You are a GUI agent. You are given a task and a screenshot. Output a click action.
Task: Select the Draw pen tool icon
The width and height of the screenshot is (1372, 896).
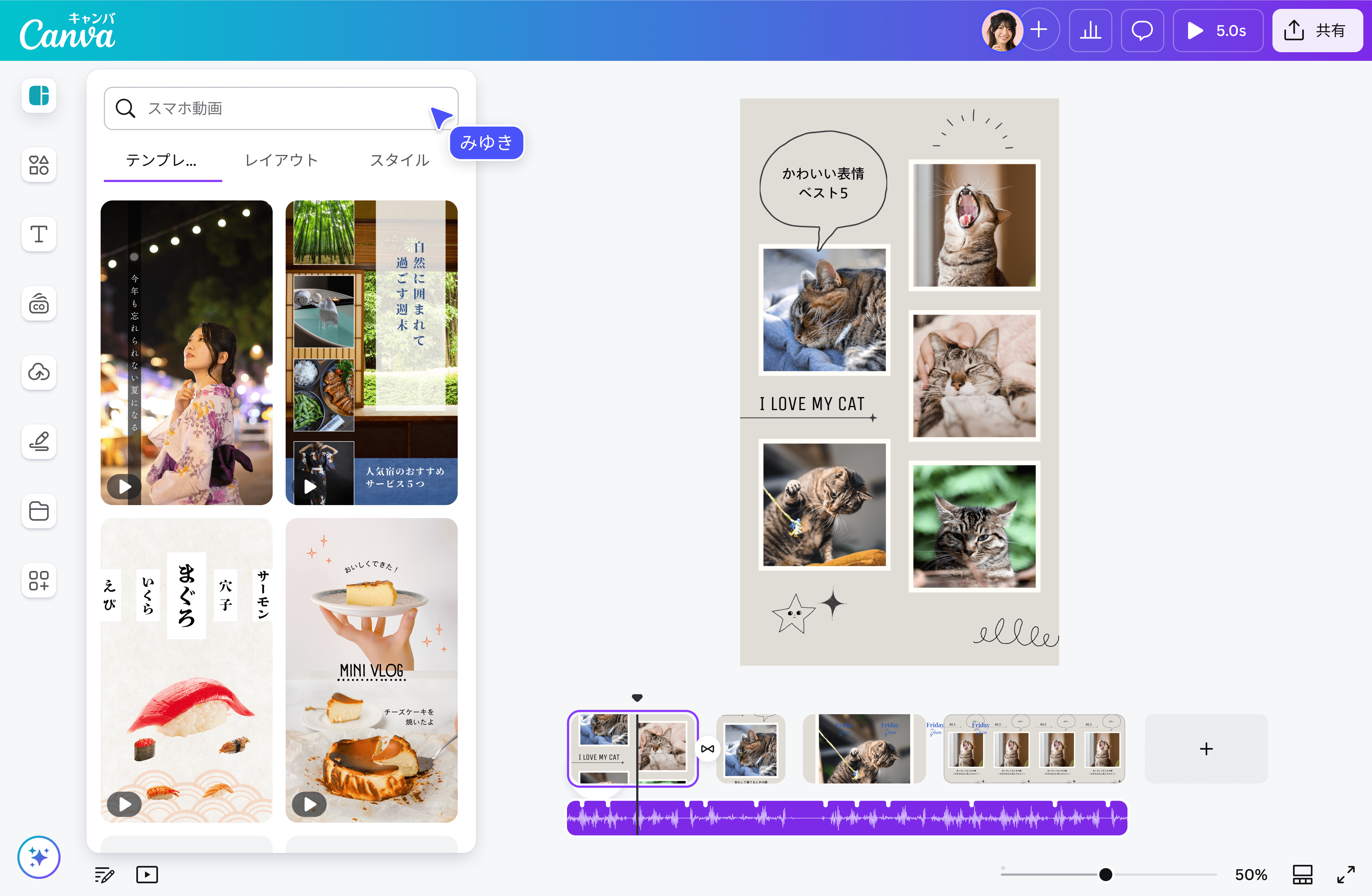39,442
